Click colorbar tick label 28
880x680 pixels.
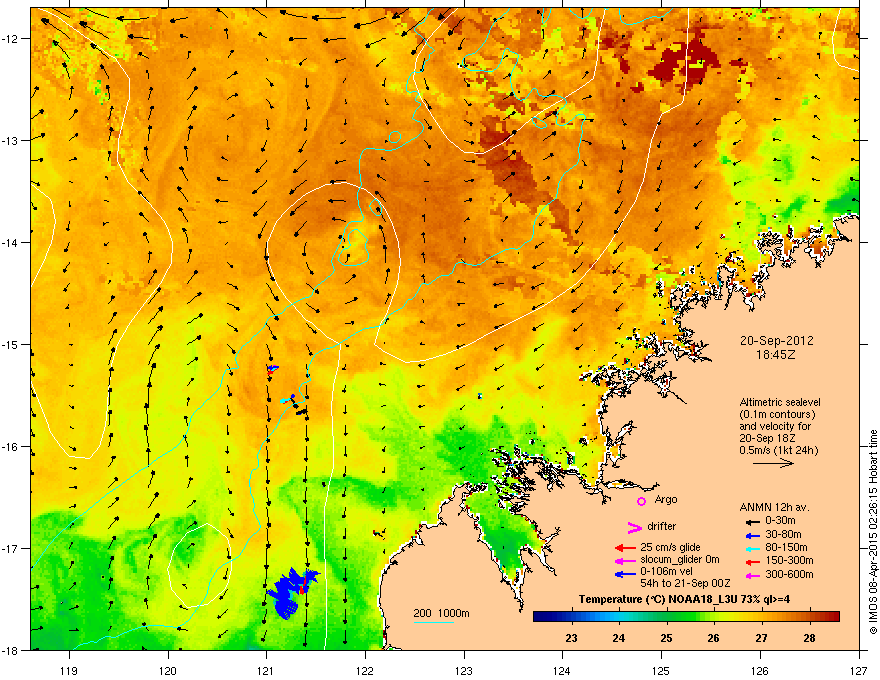[809, 638]
